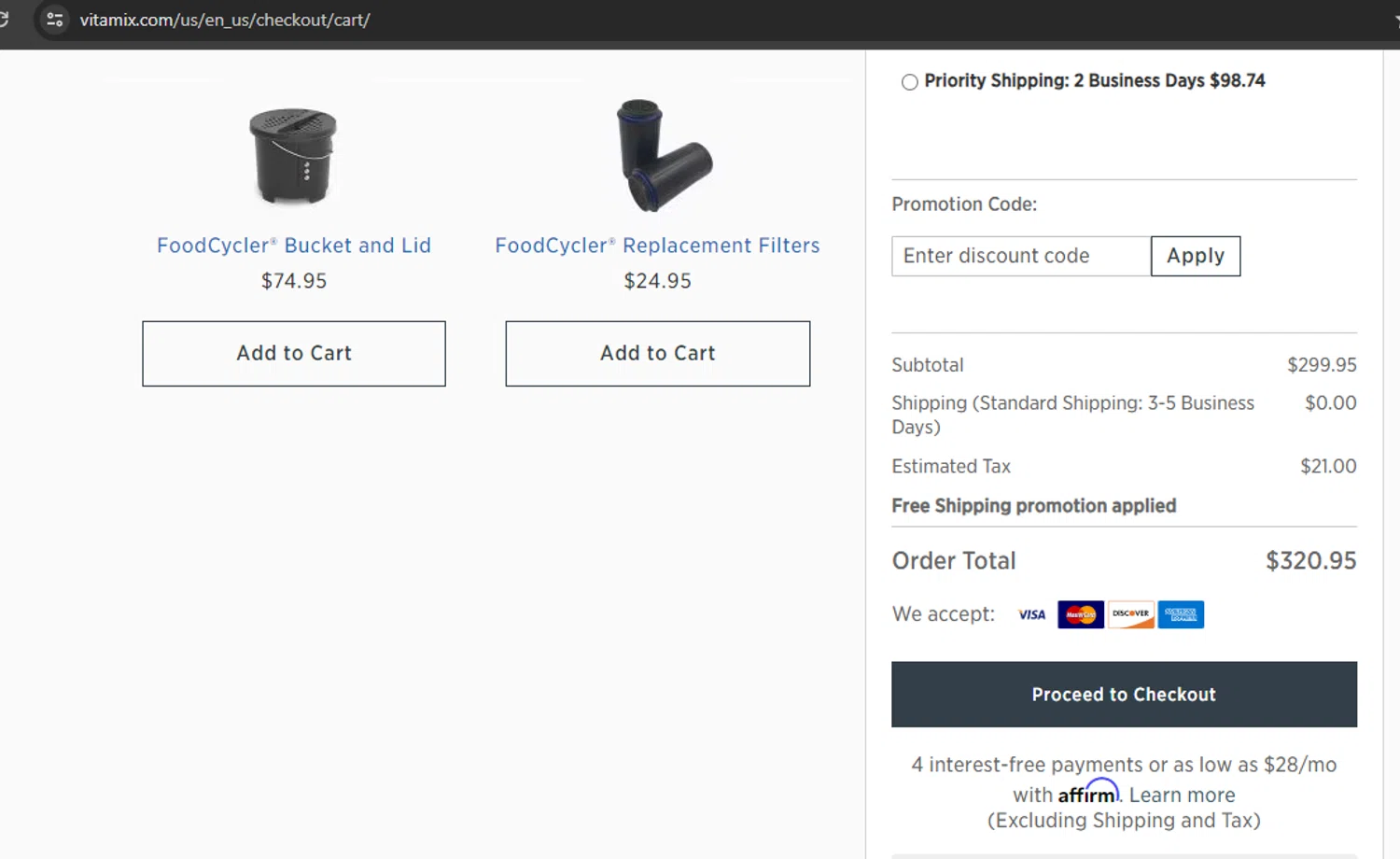Click the site information icon in address bar
Image resolution: width=1400 pixels, height=859 pixels.
[55, 20]
